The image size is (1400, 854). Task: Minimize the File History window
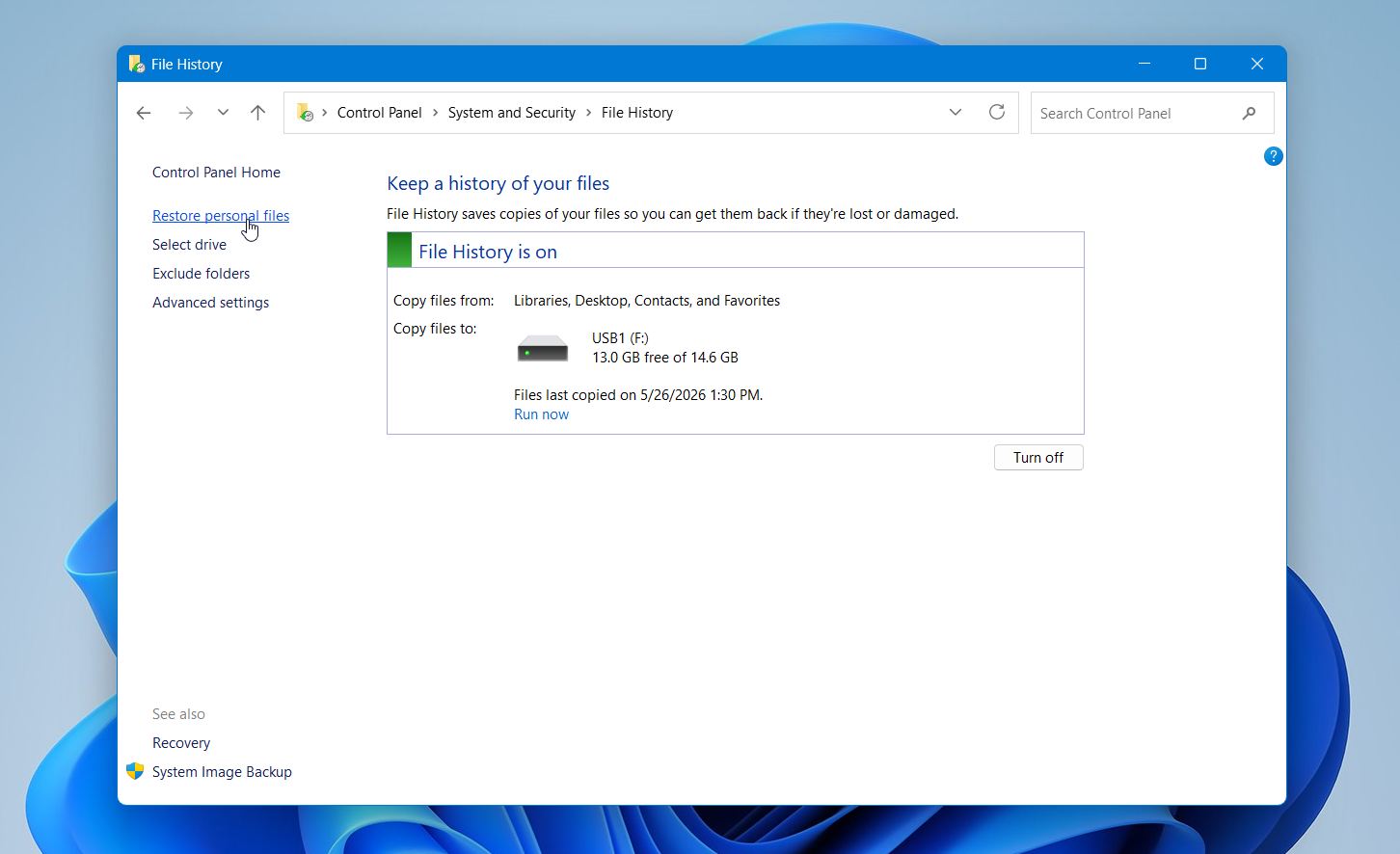point(1144,64)
